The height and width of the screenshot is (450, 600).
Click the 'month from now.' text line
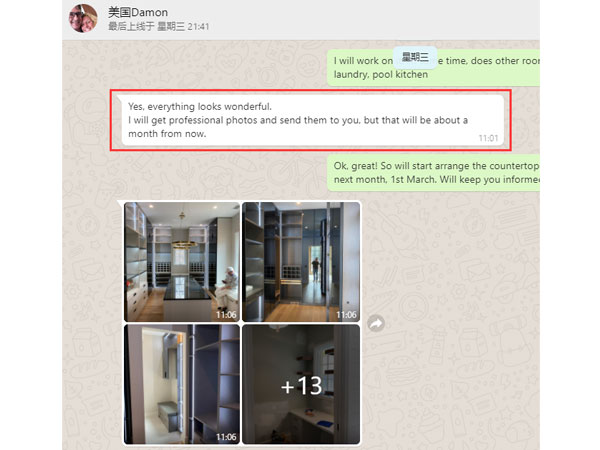pyautogui.click(x=167, y=134)
